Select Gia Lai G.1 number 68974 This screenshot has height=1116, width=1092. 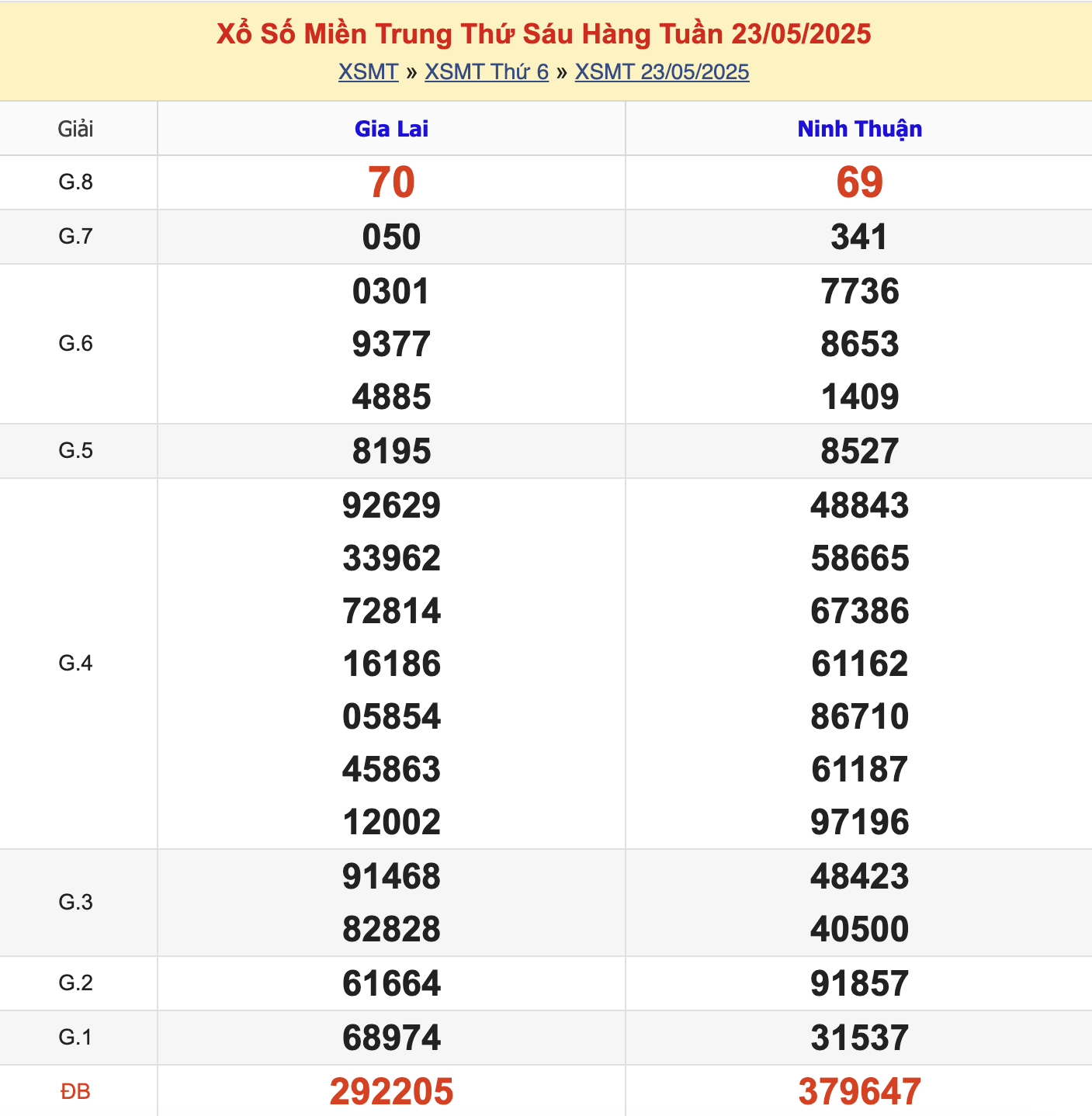click(391, 1038)
